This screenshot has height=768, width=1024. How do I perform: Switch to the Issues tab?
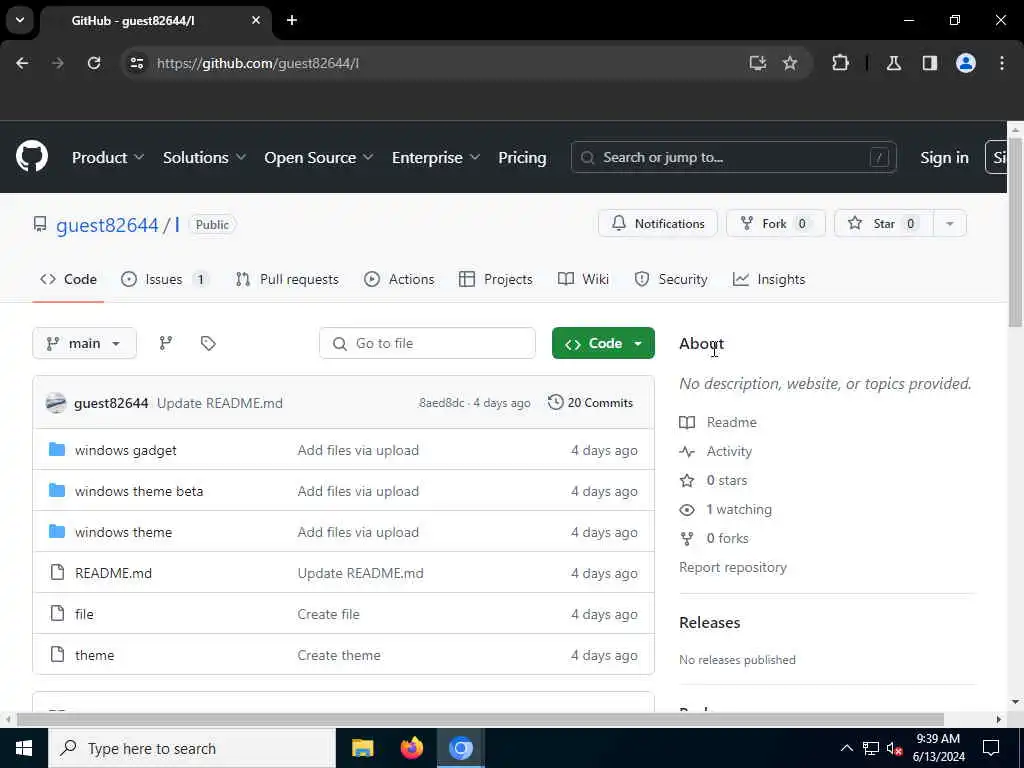point(165,279)
